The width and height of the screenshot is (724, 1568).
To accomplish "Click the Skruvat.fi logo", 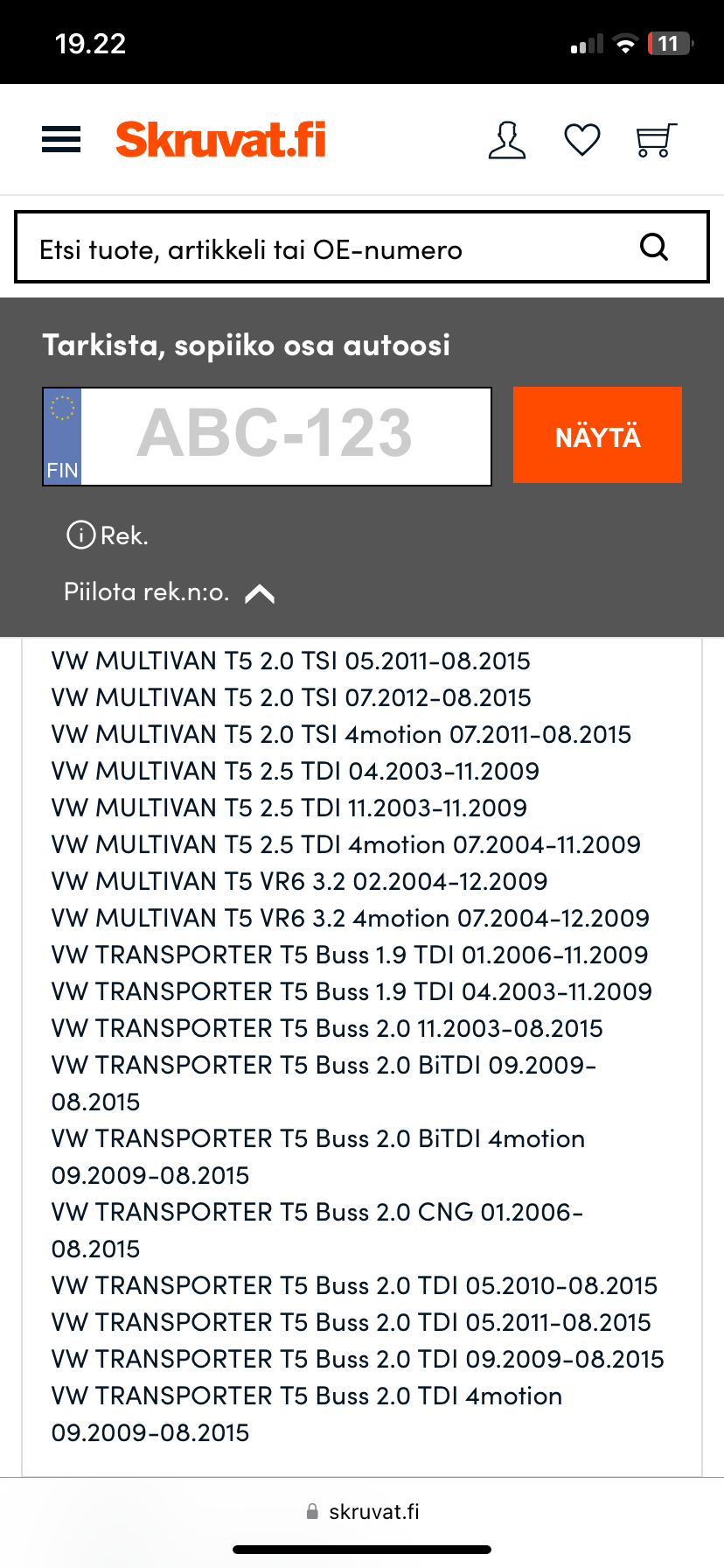I will [220, 140].
